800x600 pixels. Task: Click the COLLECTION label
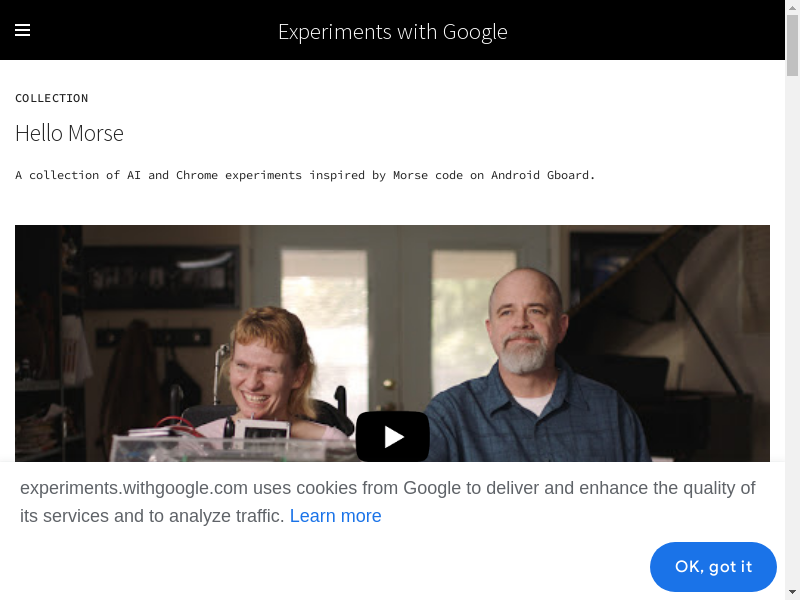point(51,98)
